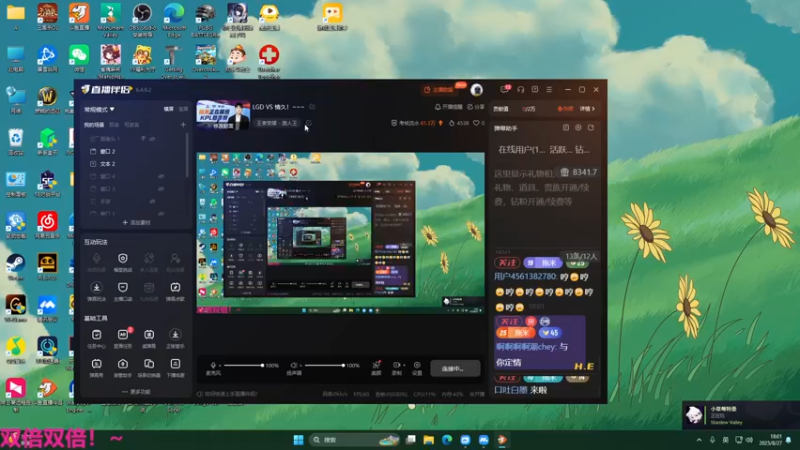Viewport: 800px width, 450px height.
Task: Click the 连接中 start-stream button
Action: coord(455,368)
